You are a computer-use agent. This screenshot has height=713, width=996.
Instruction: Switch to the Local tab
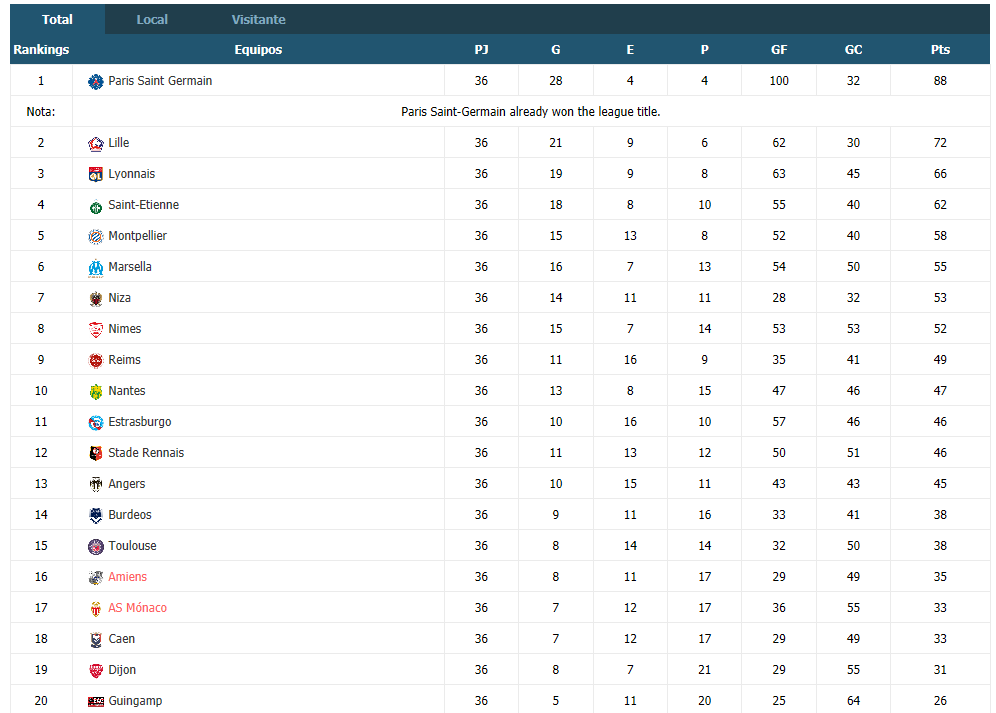152,20
